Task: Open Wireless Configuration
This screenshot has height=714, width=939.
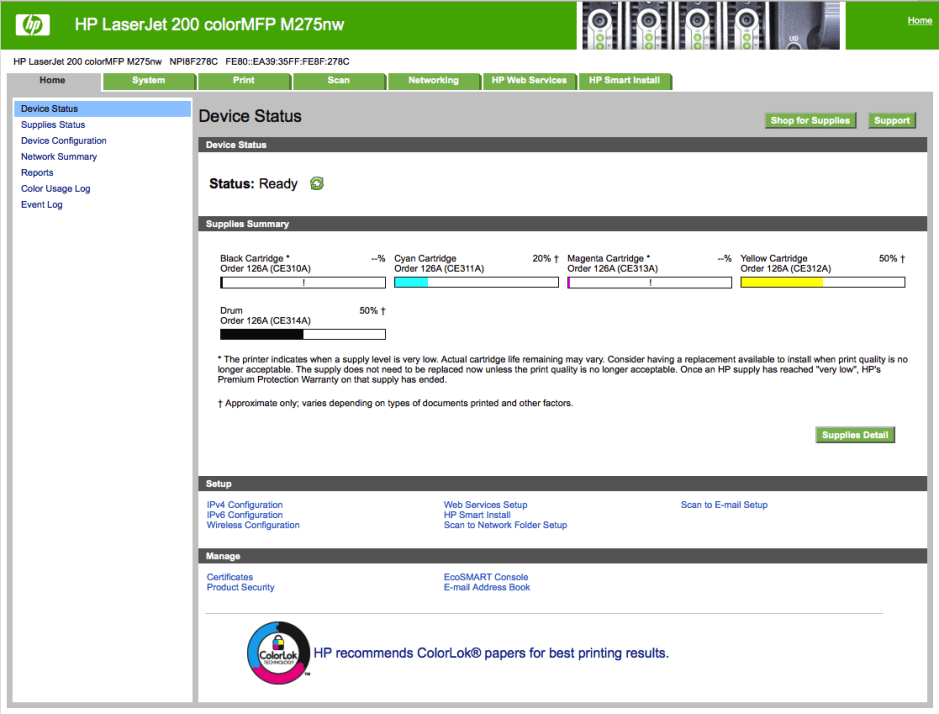Action: click(252, 524)
